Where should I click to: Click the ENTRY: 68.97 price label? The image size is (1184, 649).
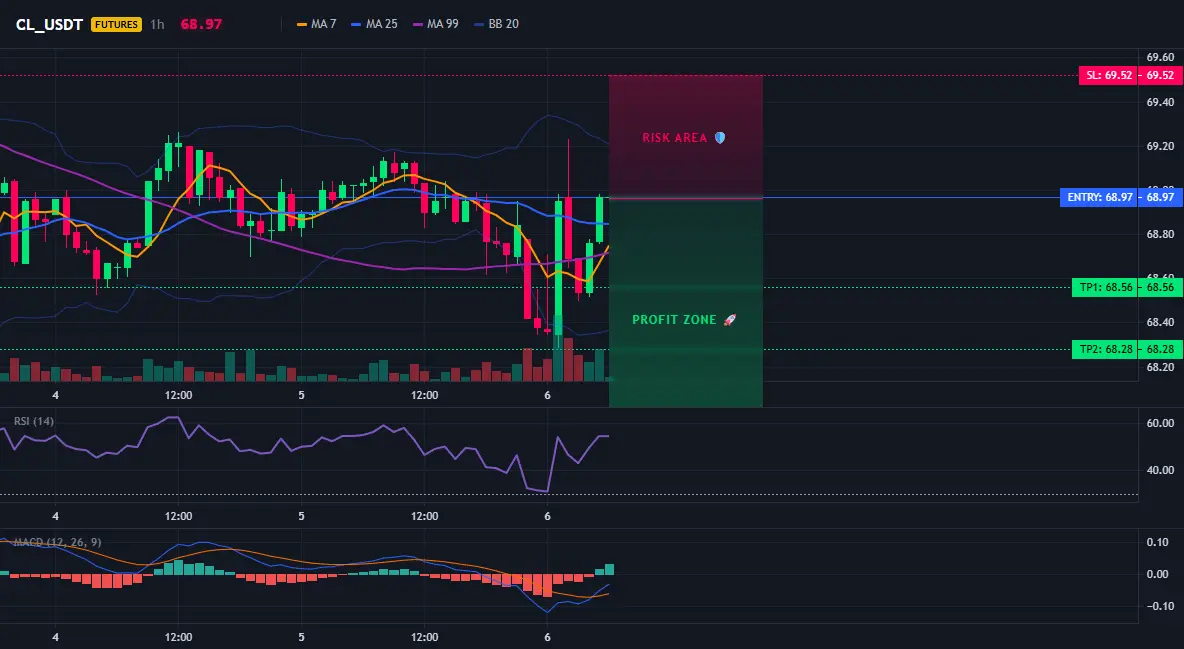tap(1099, 197)
